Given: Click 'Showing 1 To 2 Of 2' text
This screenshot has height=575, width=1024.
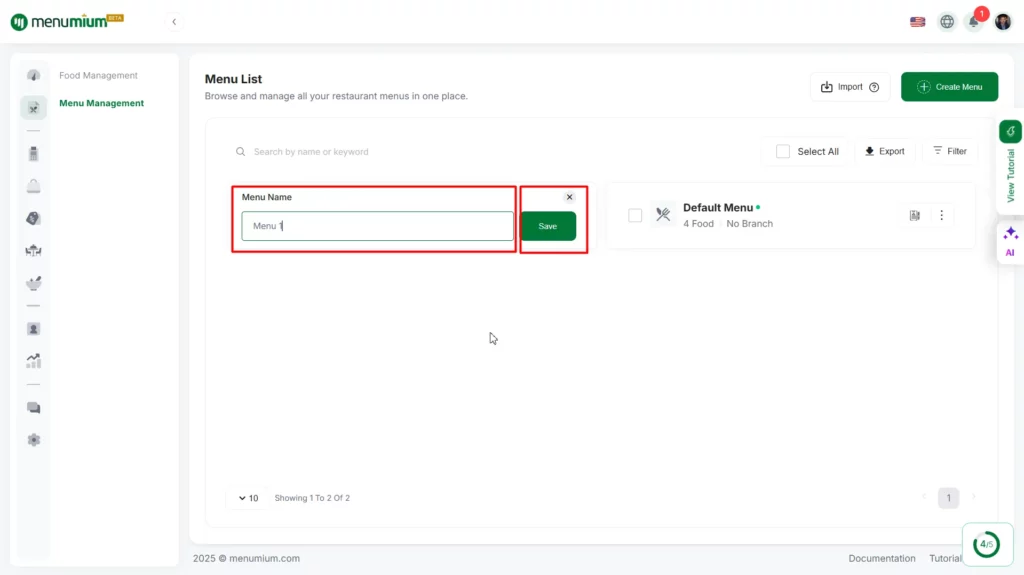Looking at the screenshot, I should [x=312, y=498].
